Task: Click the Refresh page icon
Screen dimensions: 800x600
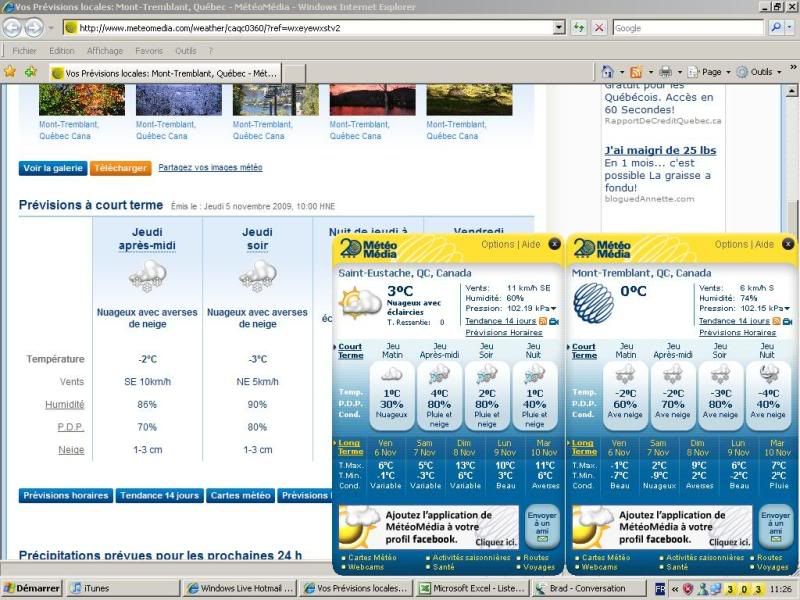Action: tap(579, 28)
